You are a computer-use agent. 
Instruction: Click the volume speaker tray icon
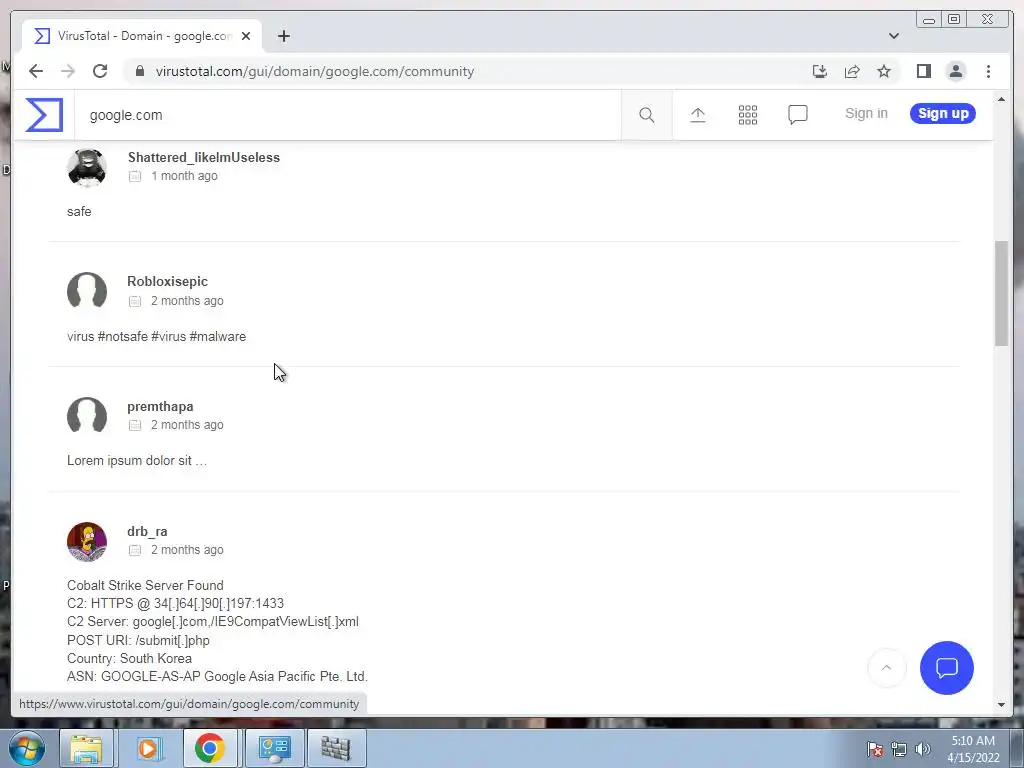point(923,749)
